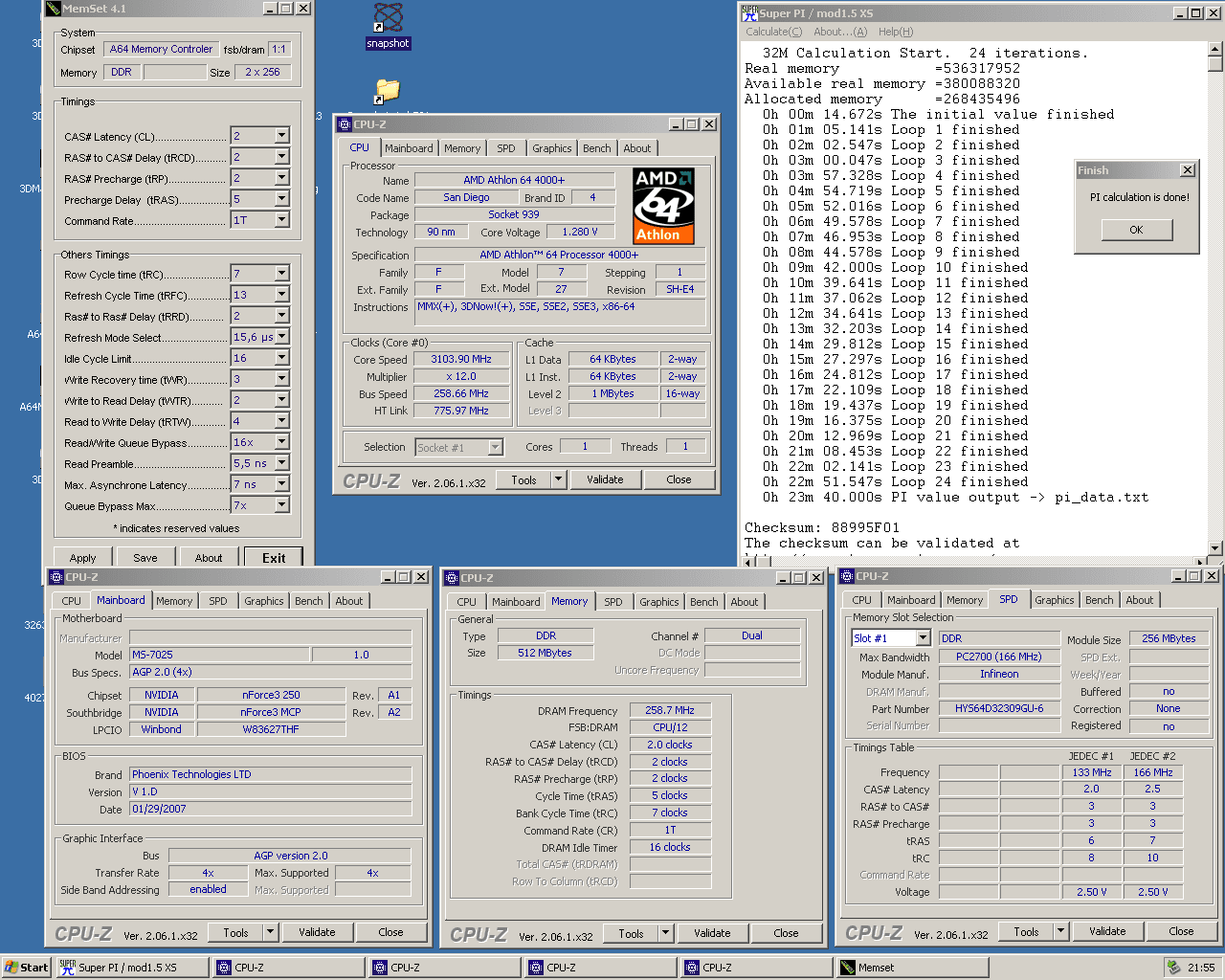Open Slot #1 selector in SPD window

tap(923, 638)
